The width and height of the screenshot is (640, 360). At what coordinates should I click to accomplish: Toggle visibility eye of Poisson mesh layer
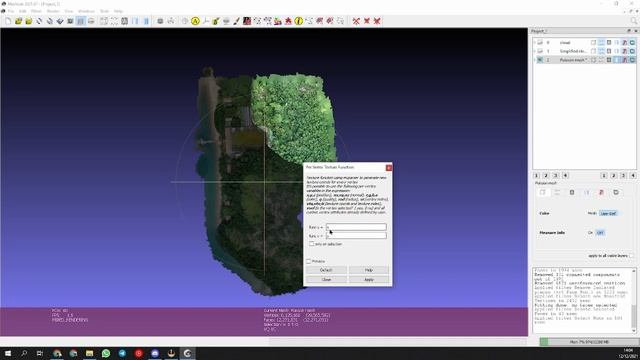[540, 60]
